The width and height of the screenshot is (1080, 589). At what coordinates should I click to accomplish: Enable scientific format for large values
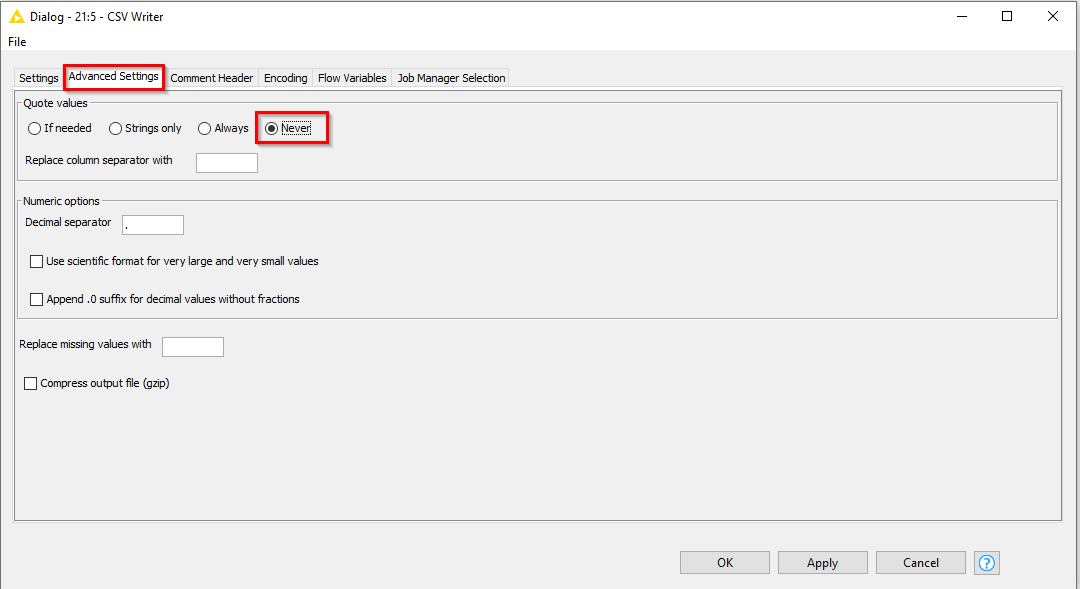point(37,261)
